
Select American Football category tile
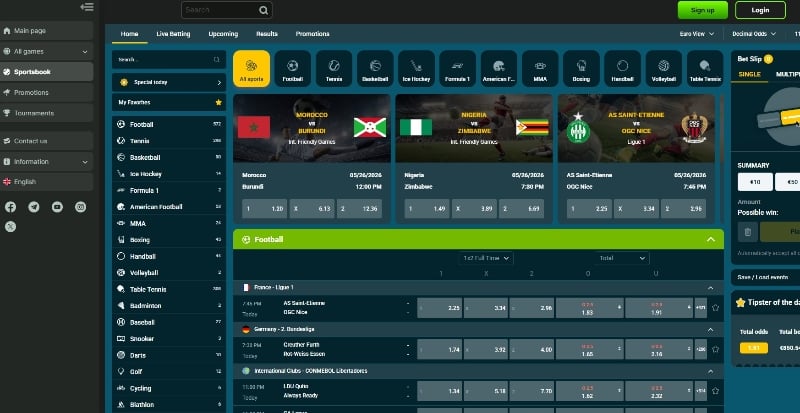[499, 68]
